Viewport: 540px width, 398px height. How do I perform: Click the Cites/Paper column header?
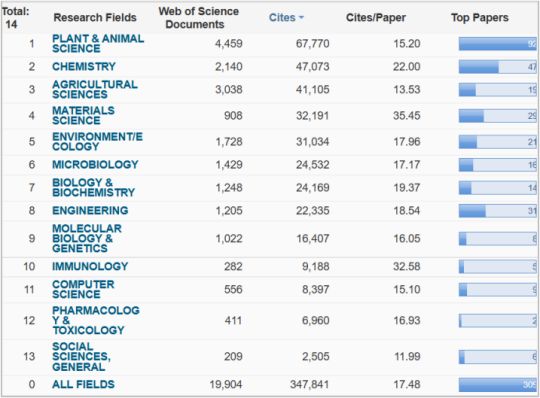376,18
